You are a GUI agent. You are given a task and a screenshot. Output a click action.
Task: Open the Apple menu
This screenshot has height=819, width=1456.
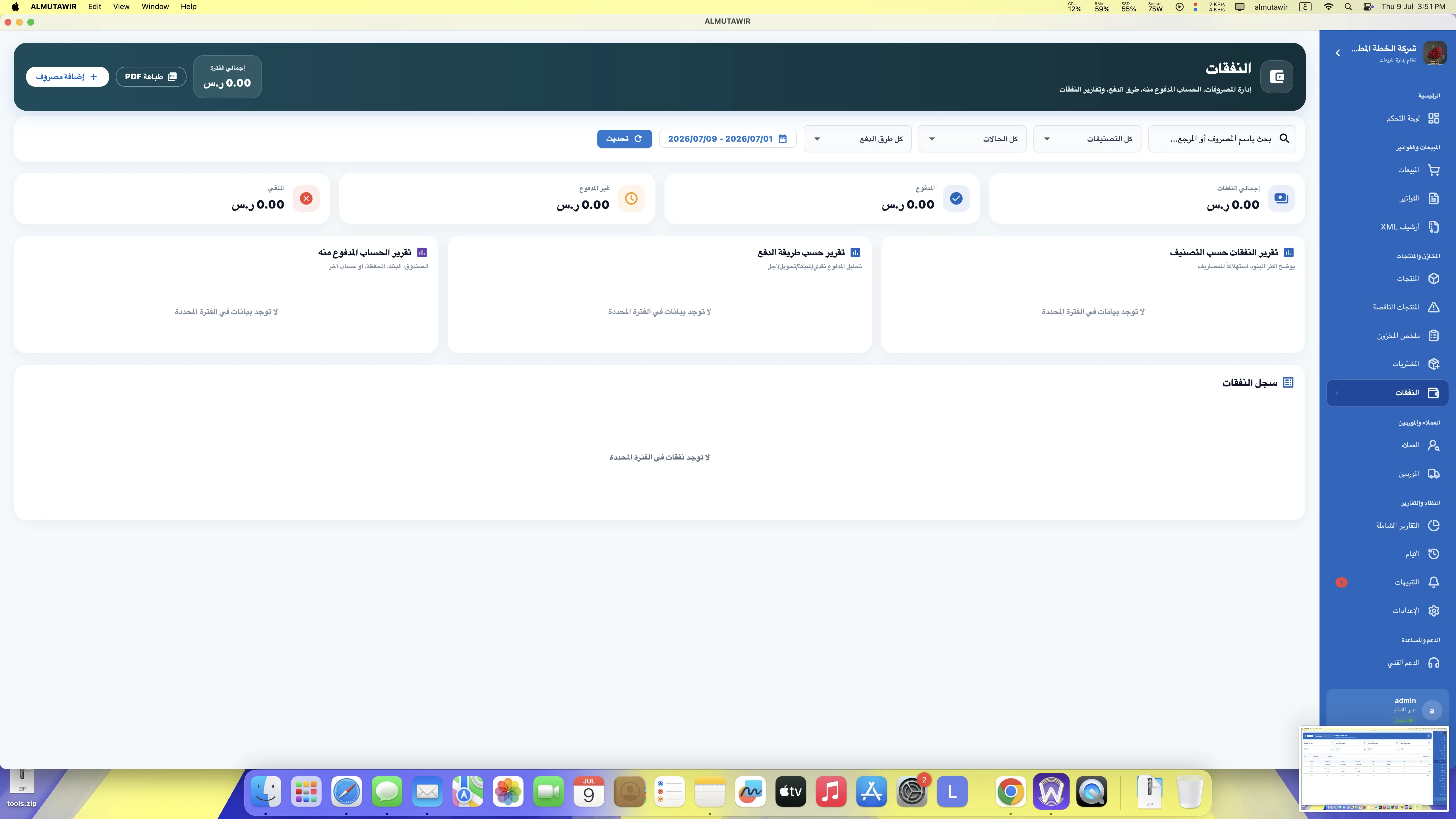[x=15, y=7]
